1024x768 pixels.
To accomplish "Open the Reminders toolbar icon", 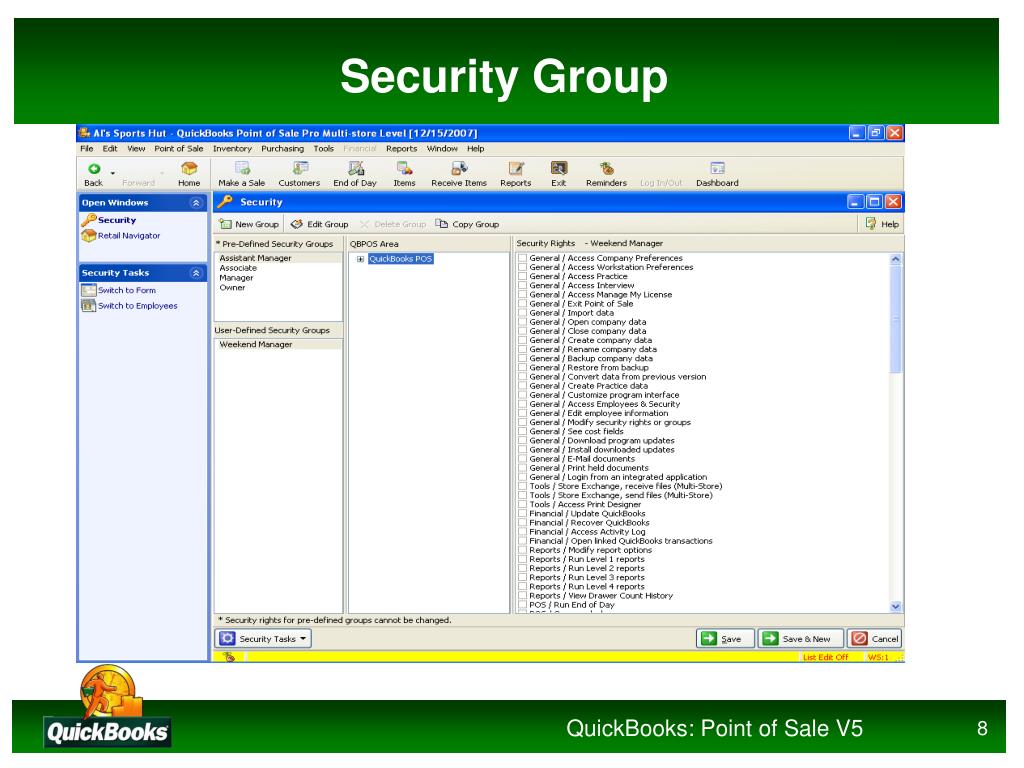I will pos(607,168).
